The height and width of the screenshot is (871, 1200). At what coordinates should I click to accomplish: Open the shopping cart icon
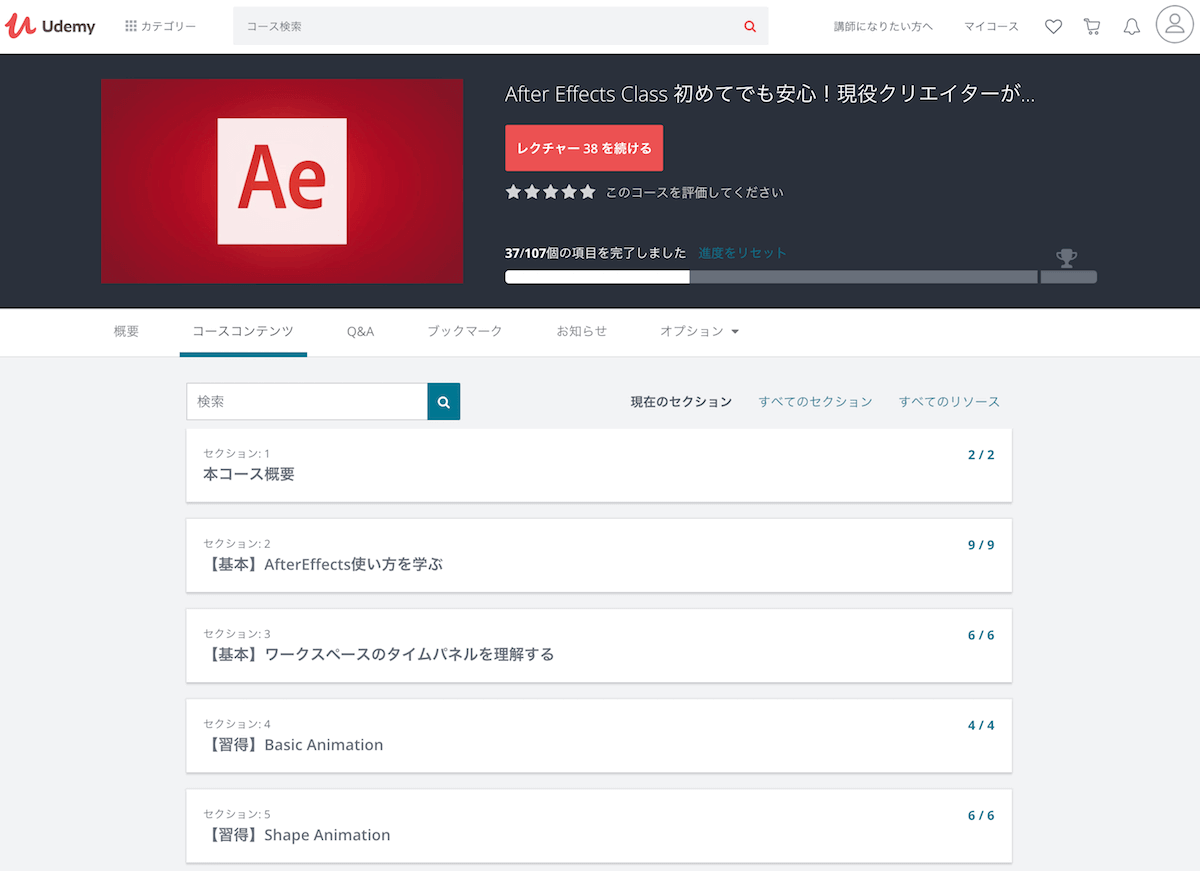[1092, 27]
